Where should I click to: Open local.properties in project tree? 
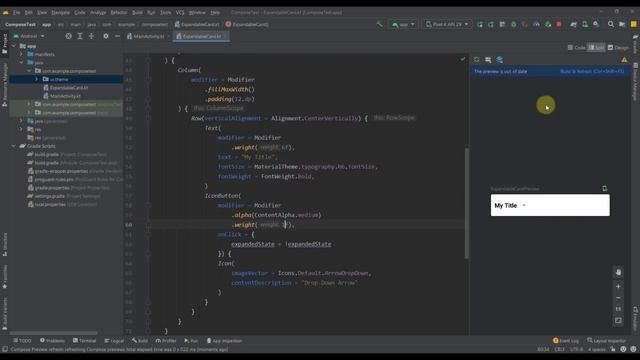click(x=62, y=204)
